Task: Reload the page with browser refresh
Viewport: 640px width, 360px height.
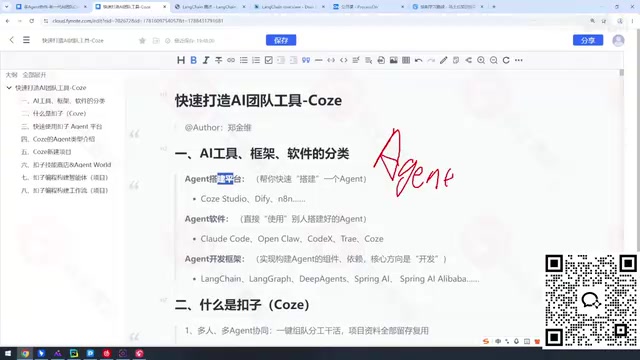Action: 31,21
